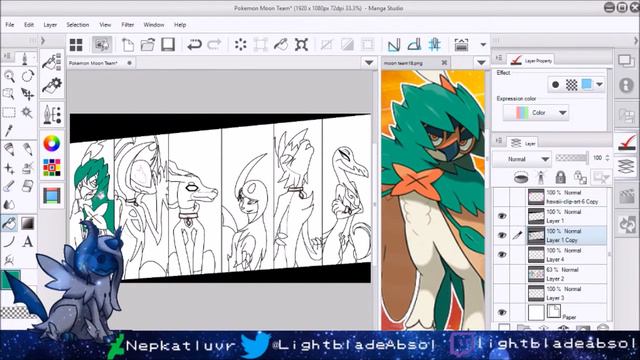Open the command bar overflow dropdown arrow
The image size is (640, 360).
(x=483, y=44)
